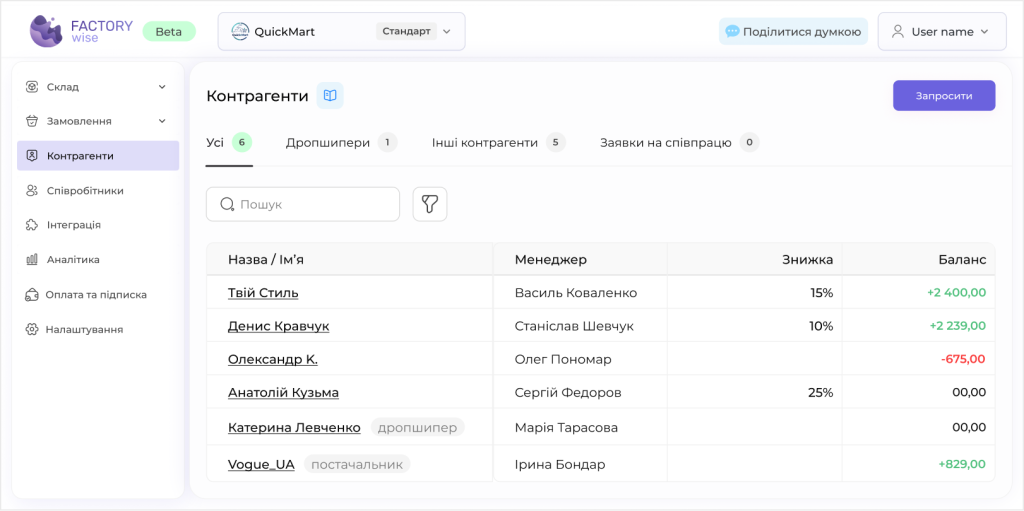Expand the Склад sidebar chevron
Image resolution: width=1024 pixels, height=511 pixels.
(162, 87)
